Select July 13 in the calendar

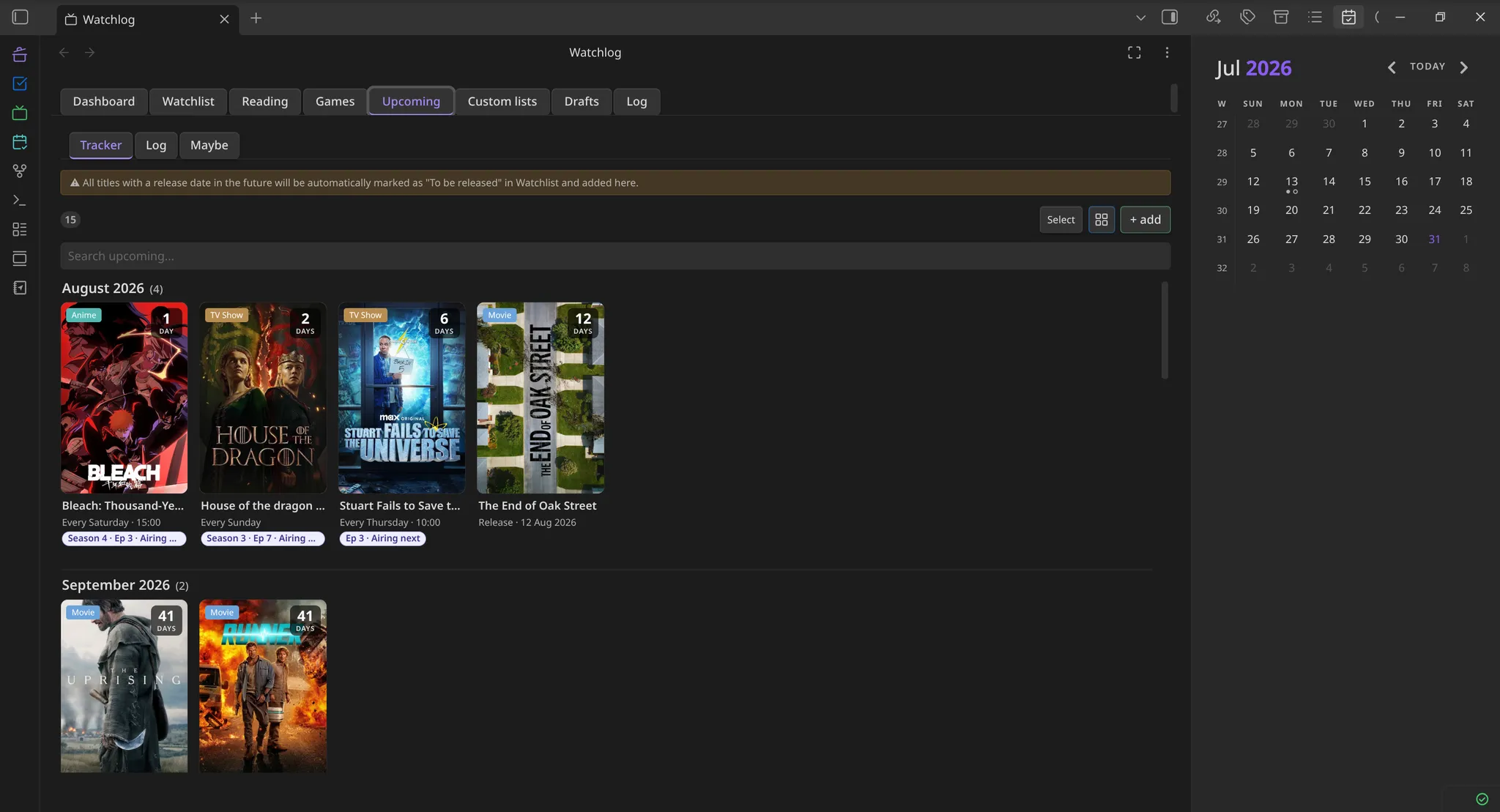click(1291, 182)
